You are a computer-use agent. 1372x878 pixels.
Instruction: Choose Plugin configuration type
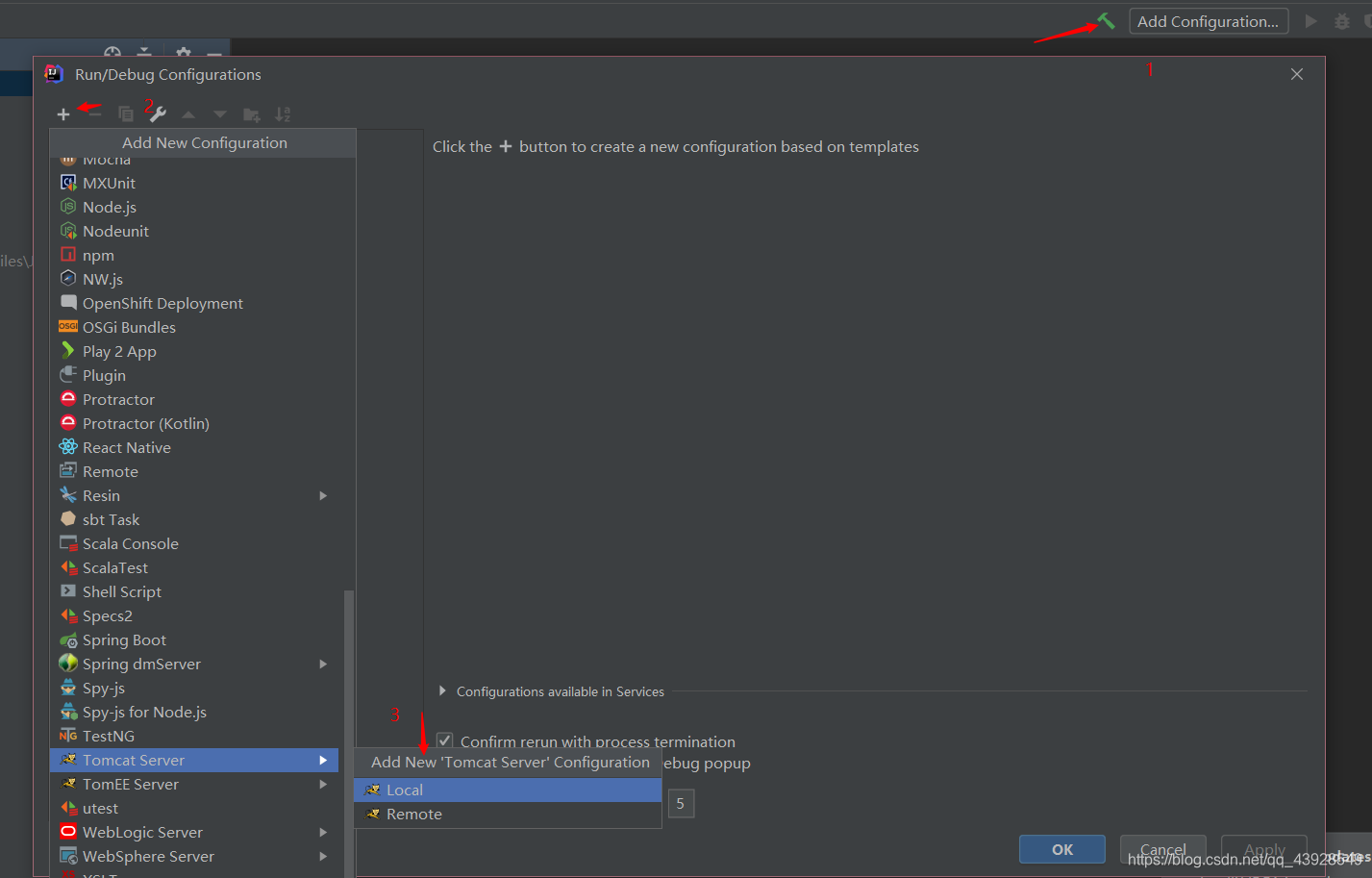[194, 375]
